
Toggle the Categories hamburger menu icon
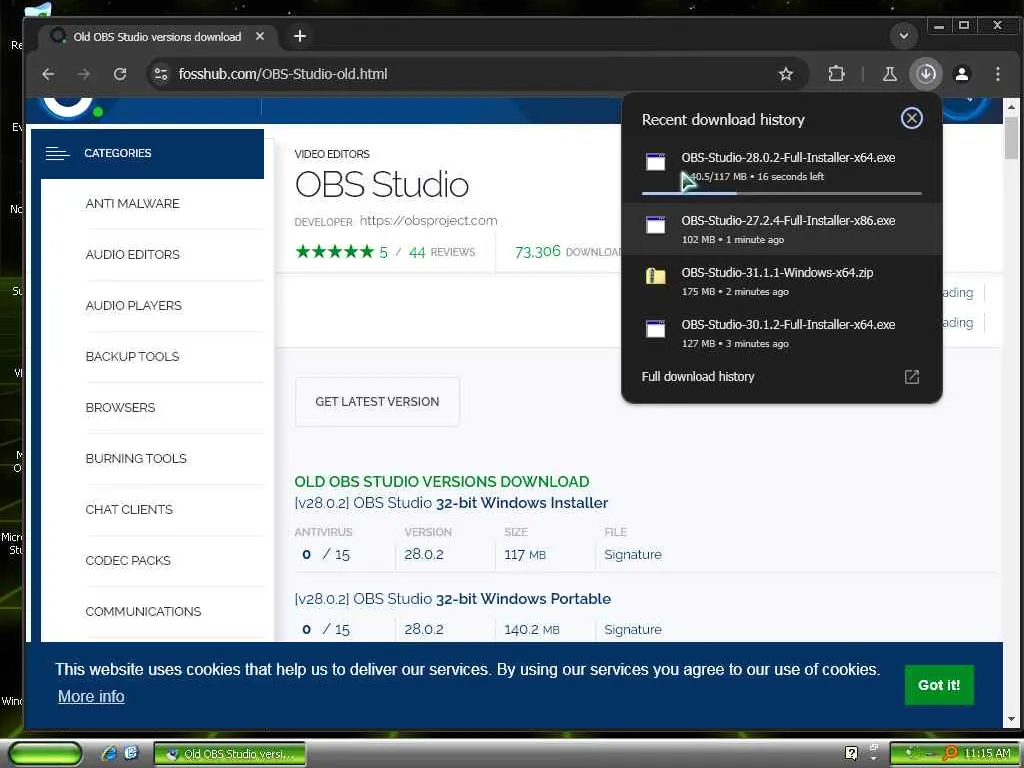click(x=57, y=153)
